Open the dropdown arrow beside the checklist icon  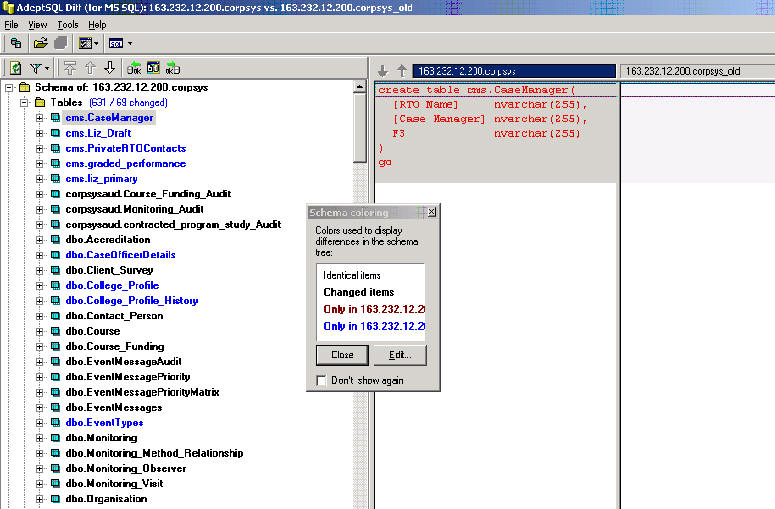pos(96,43)
